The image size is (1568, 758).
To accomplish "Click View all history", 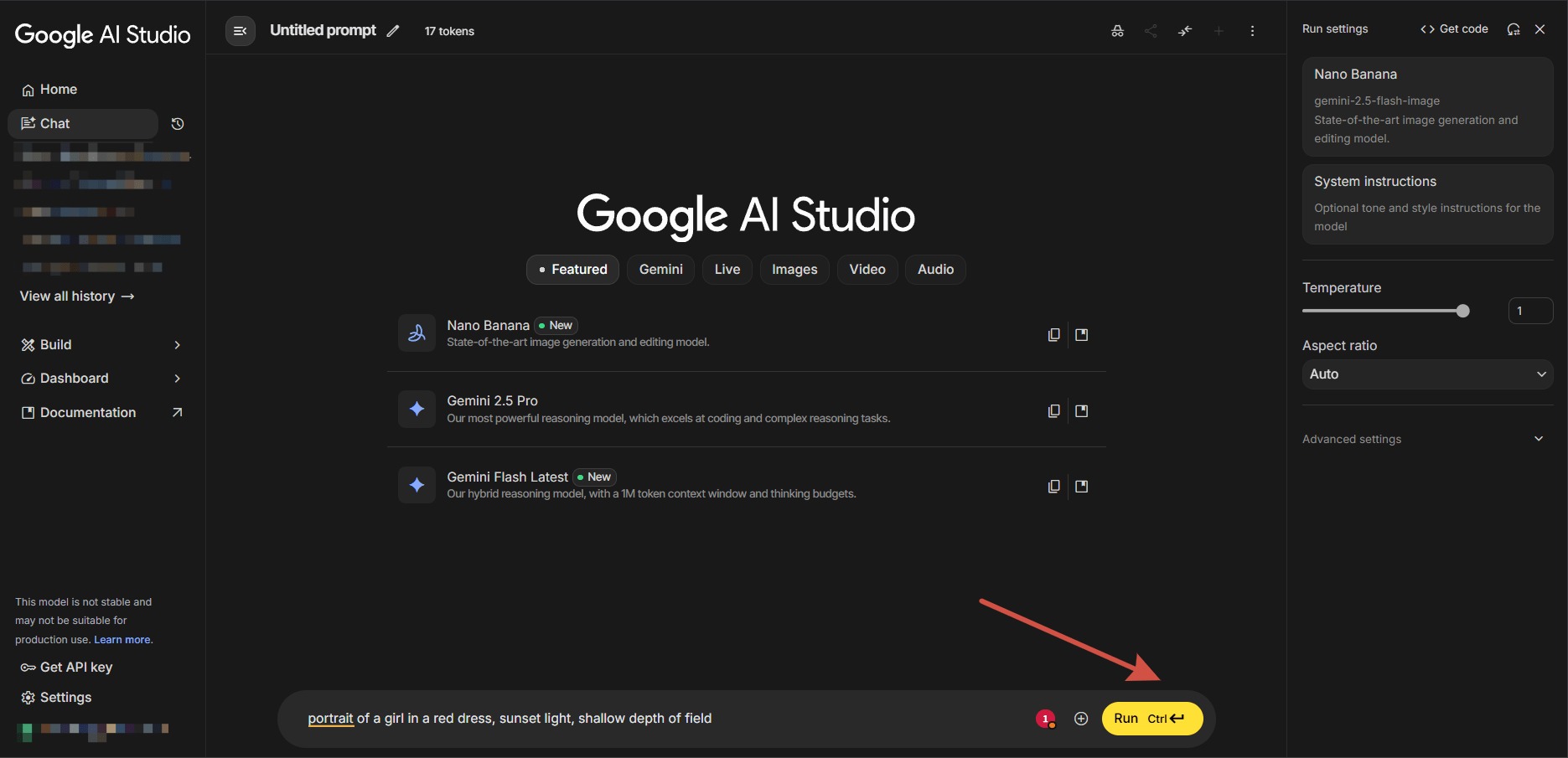I will point(77,296).
